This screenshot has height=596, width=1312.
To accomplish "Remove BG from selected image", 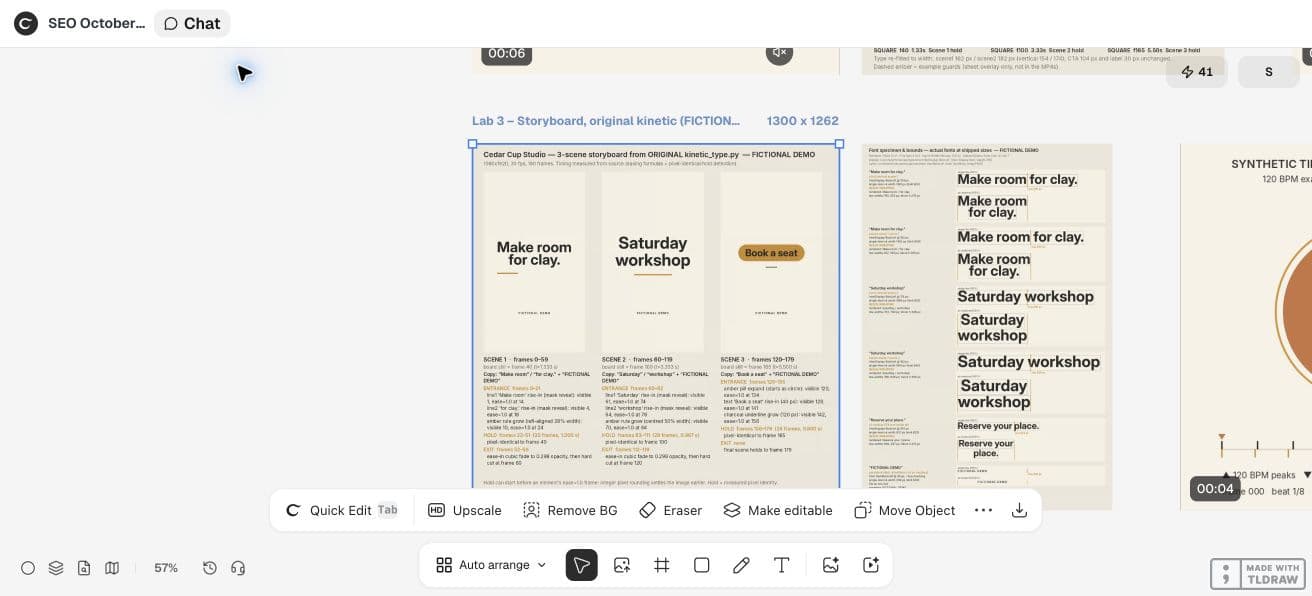I will [570, 510].
